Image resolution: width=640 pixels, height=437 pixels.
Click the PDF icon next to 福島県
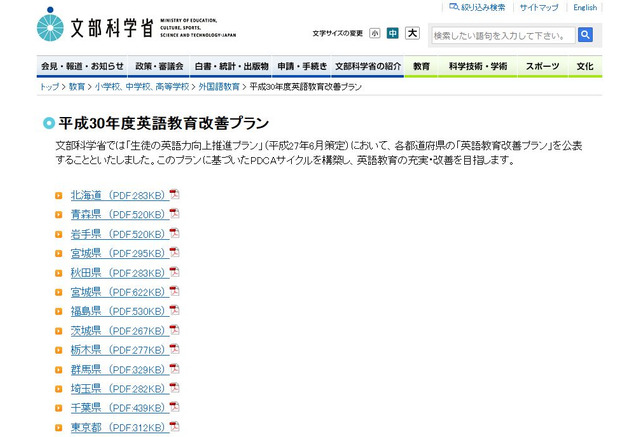(175, 310)
